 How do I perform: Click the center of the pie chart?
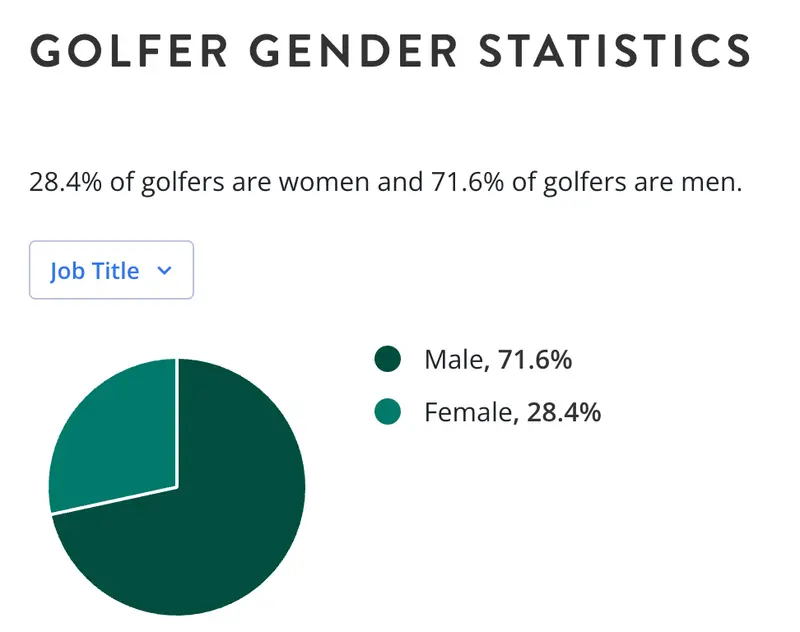[178, 487]
